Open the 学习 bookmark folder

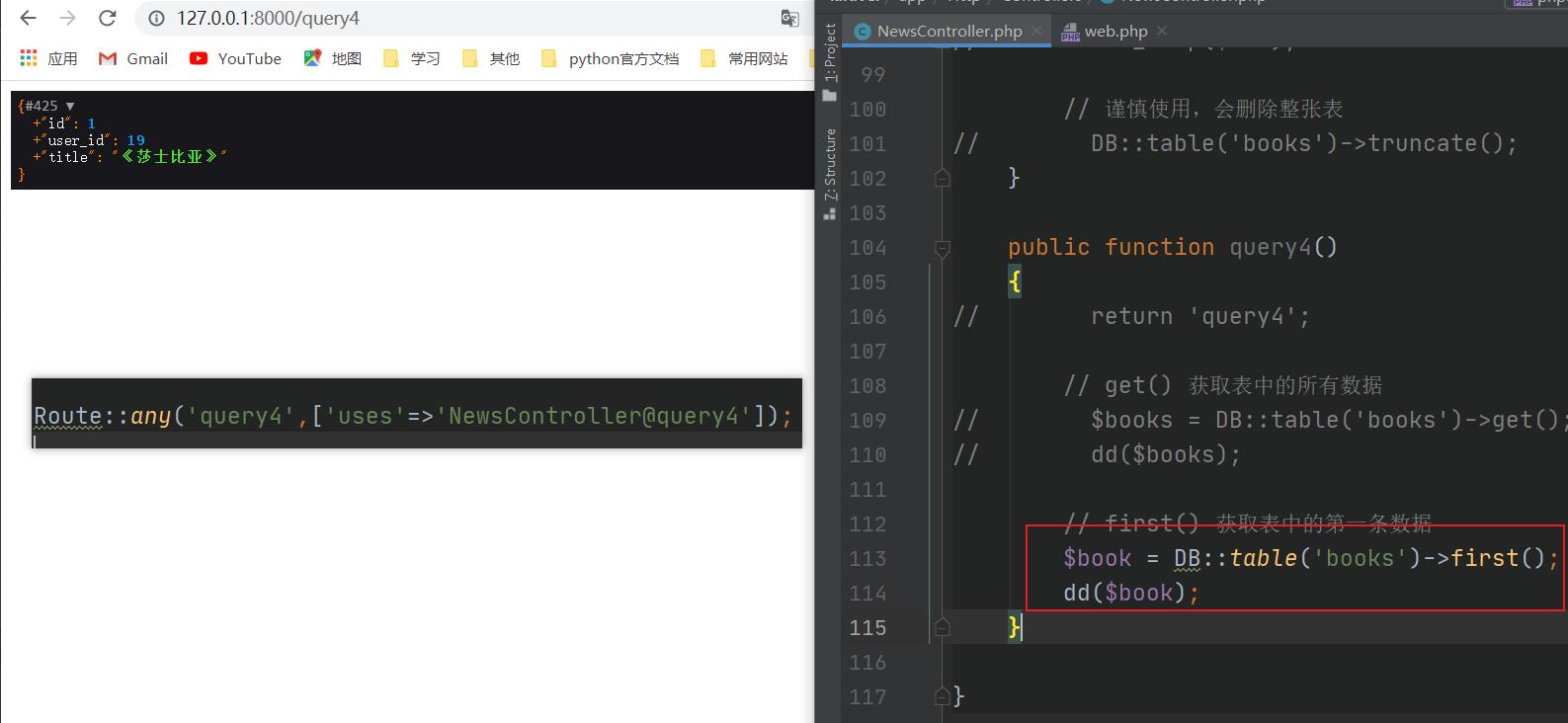pos(411,58)
